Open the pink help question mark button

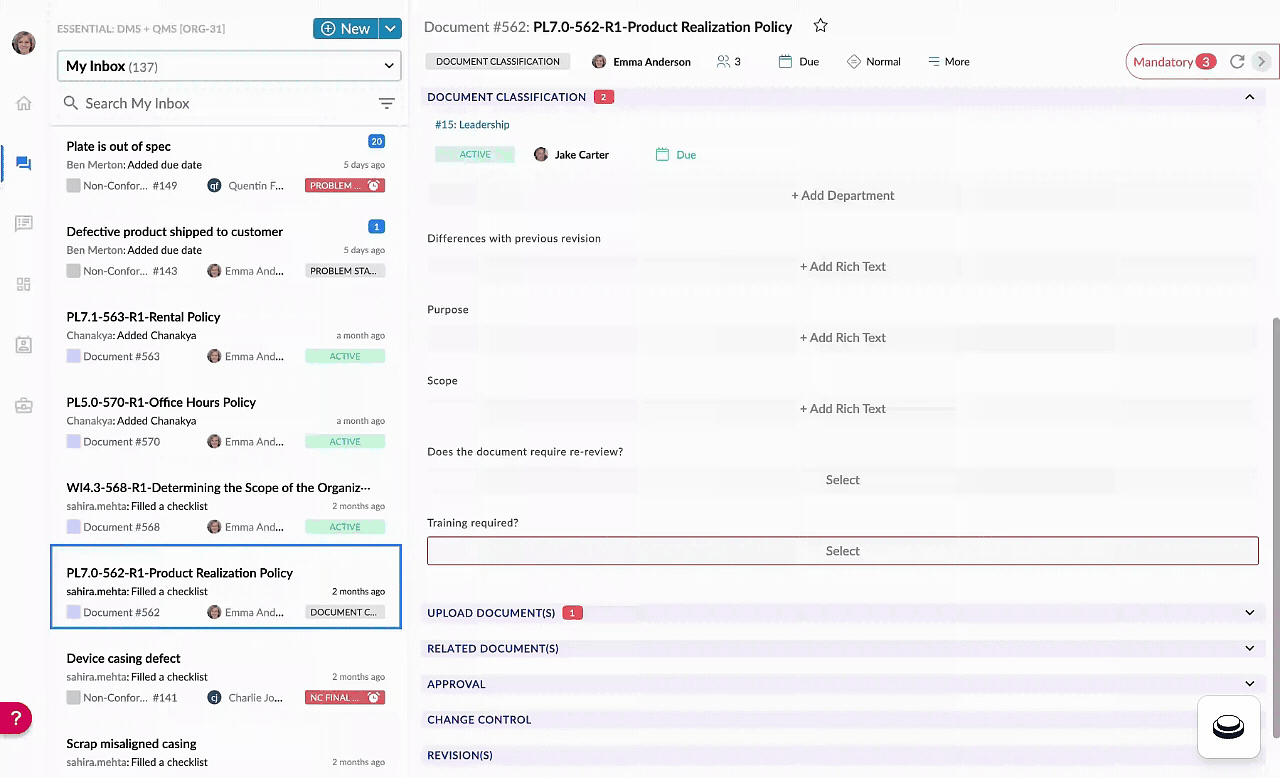tap(15, 718)
